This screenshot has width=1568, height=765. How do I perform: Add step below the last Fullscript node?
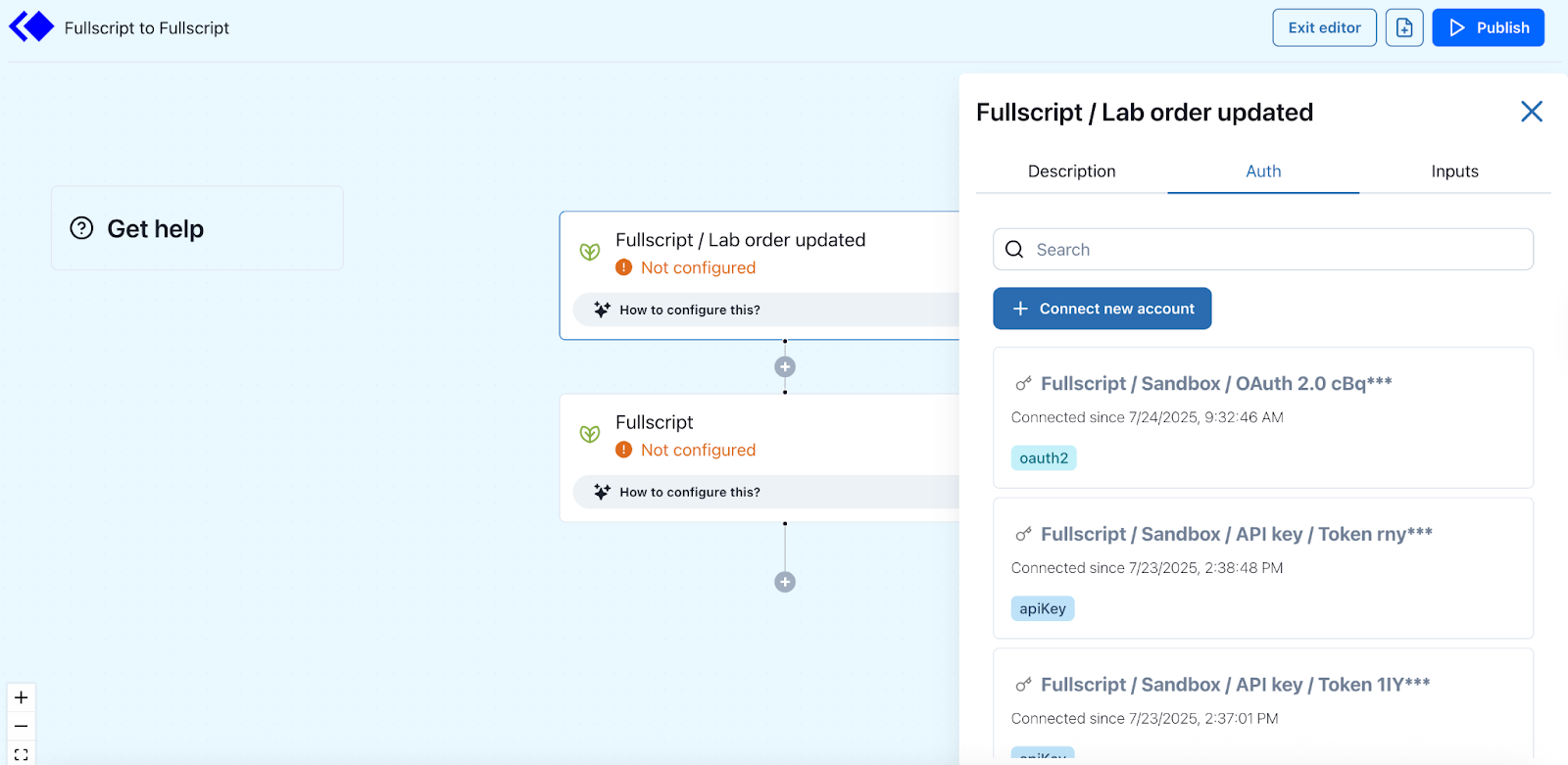(785, 582)
